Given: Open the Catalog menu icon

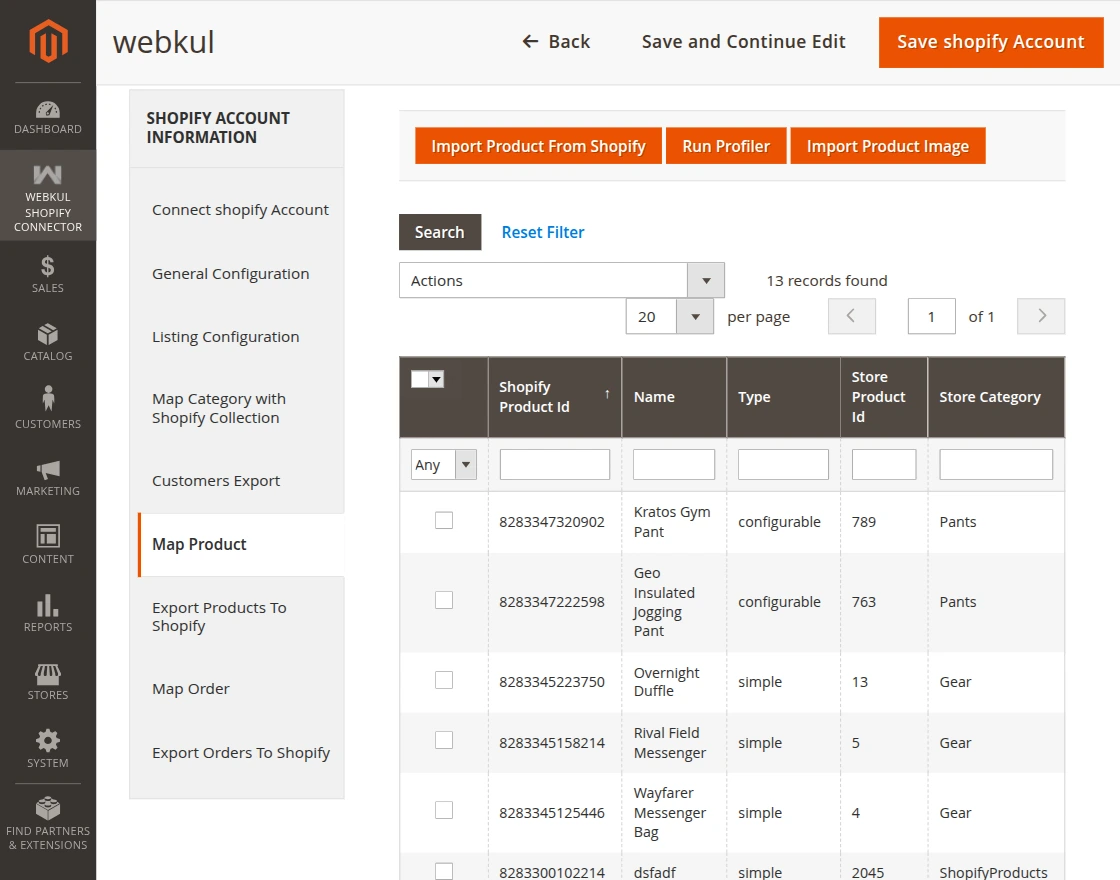Looking at the screenshot, I should [47, 340].
